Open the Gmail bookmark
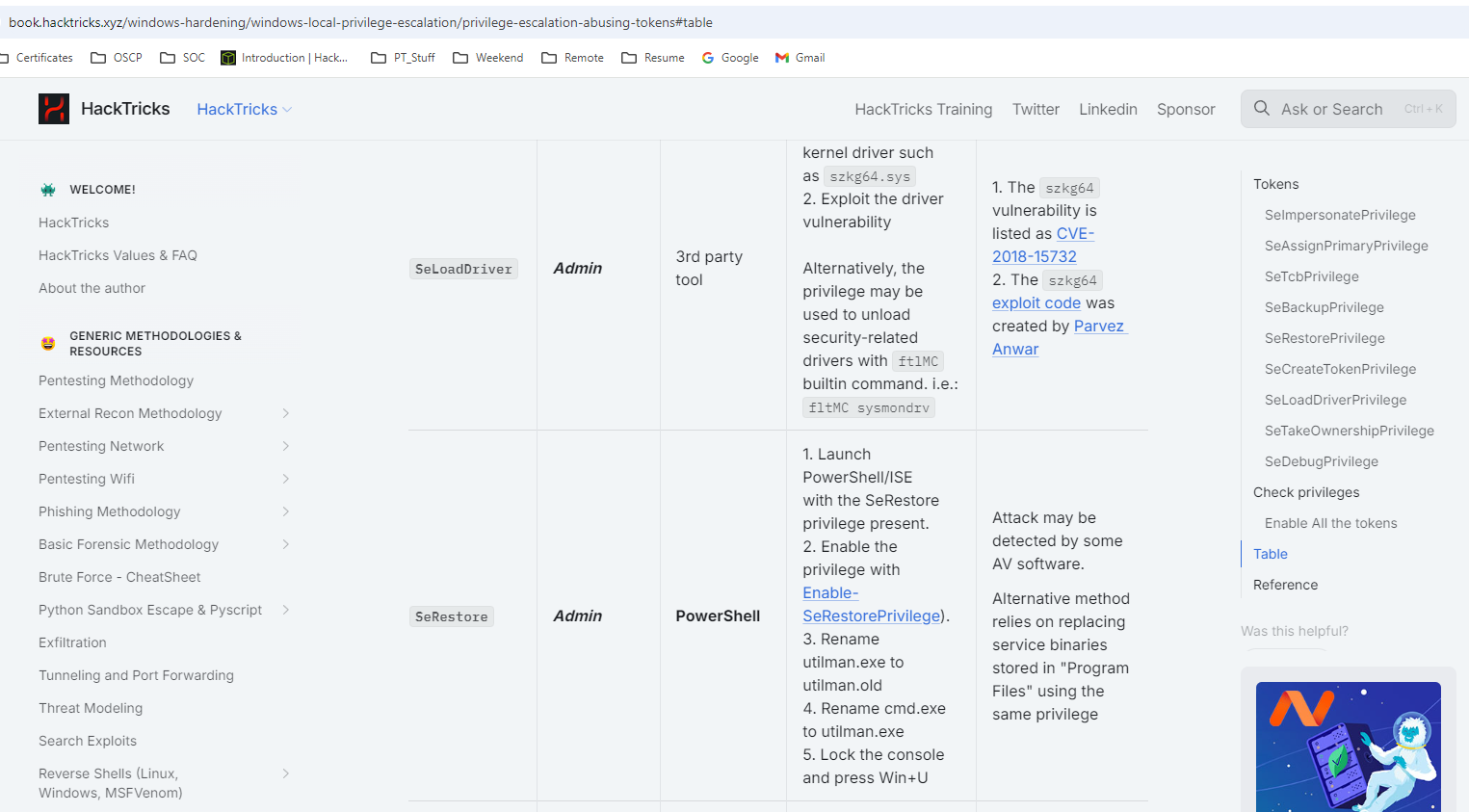The image size is (1469, 812). (800, 58)
